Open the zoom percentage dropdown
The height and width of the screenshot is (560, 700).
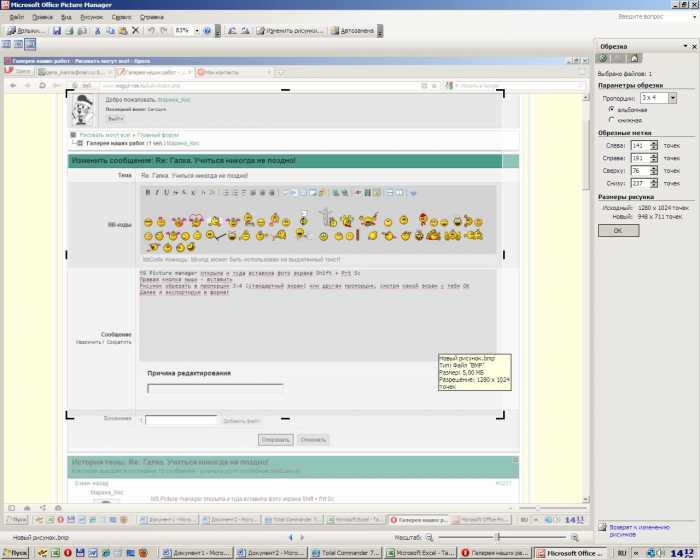click(196, 31)
